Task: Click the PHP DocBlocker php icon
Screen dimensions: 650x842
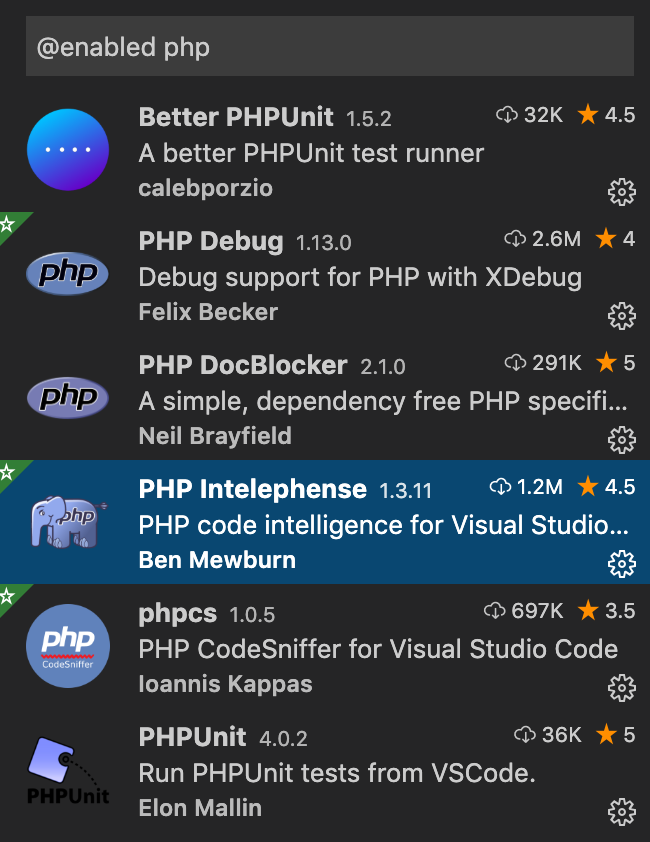Action: coord(67,398)
